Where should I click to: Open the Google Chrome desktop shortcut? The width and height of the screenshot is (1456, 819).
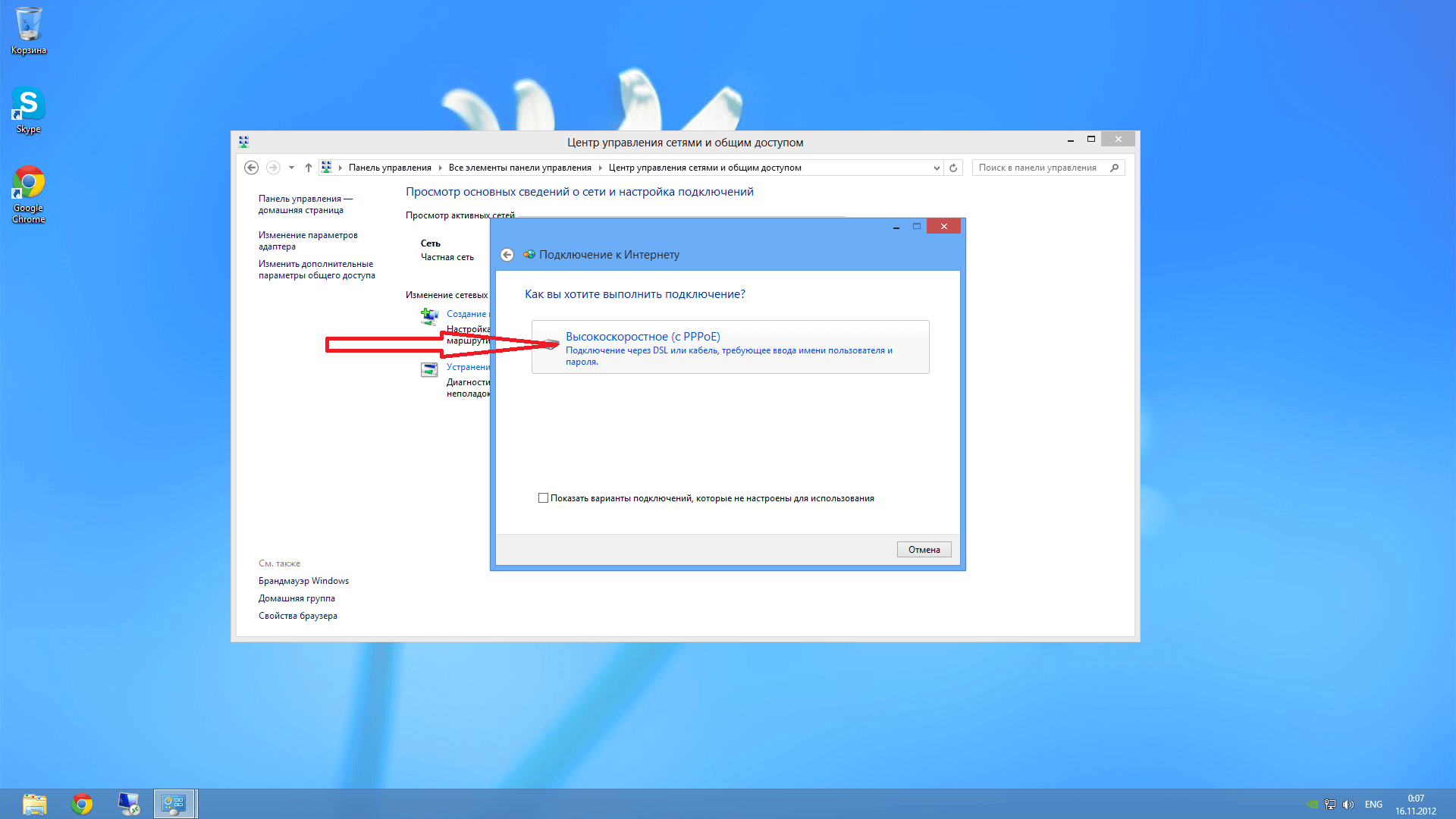(x=29, y=194)
